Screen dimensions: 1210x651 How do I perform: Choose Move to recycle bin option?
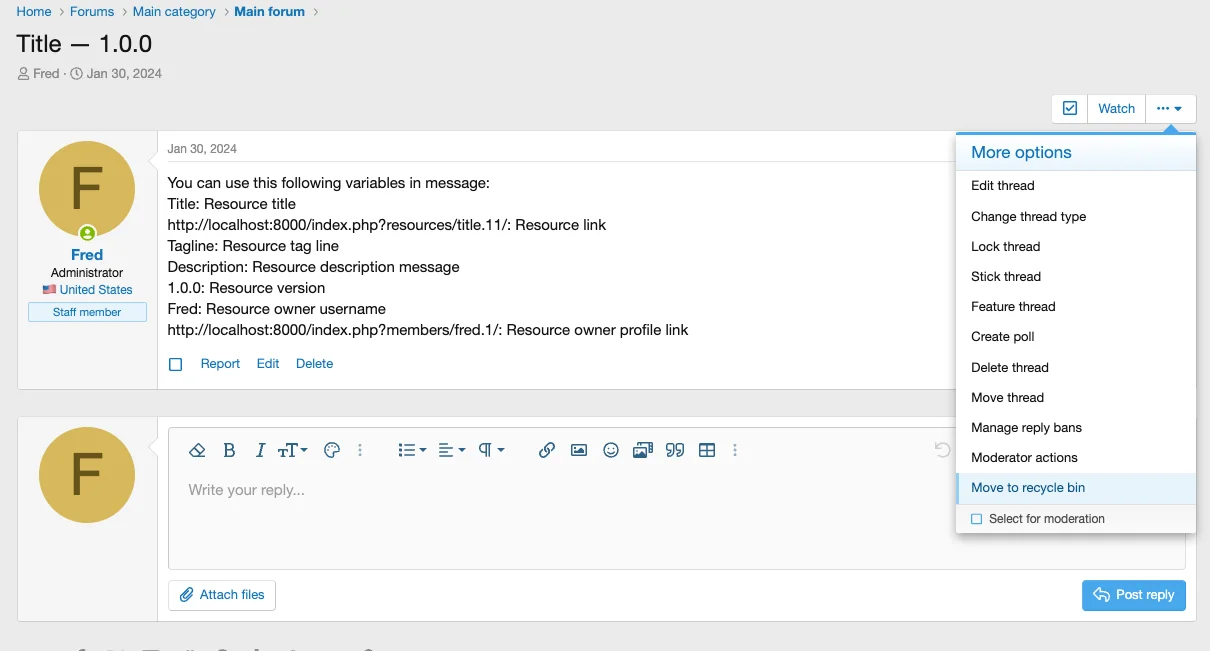[x=1028, y=488]
